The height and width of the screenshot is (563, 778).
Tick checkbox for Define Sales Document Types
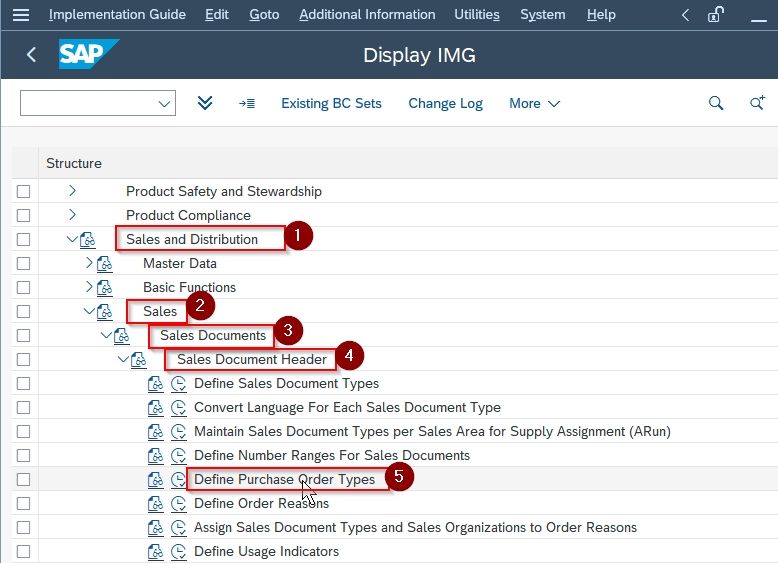coord(23,383)
